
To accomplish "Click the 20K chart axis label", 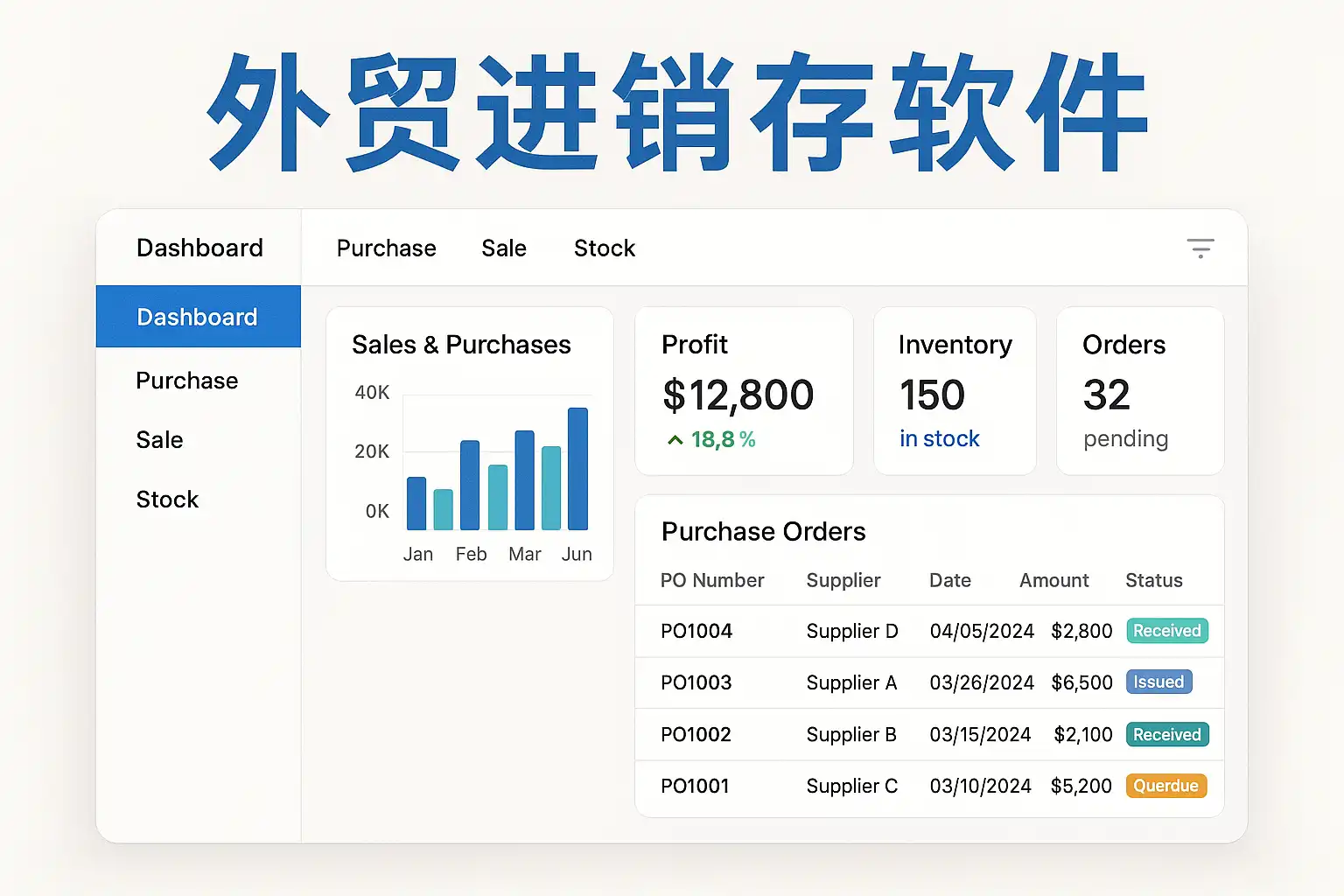I will click(372, 451).
